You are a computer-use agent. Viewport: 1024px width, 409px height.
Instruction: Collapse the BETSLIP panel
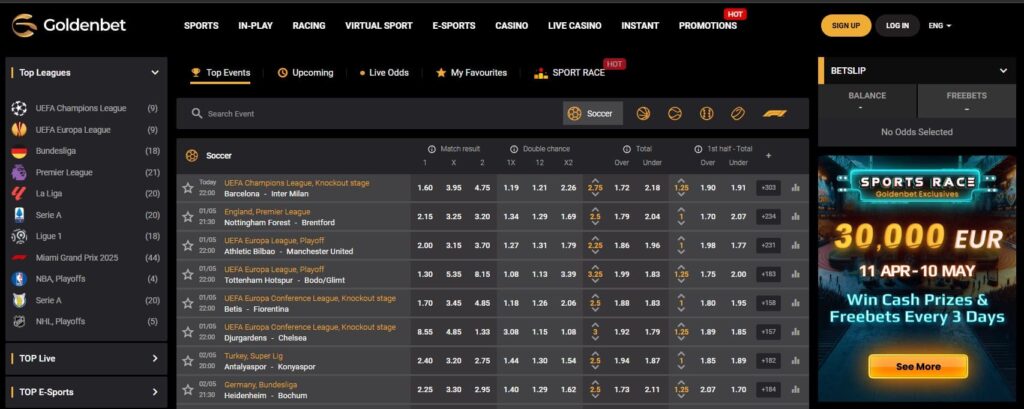(1003, 71)
